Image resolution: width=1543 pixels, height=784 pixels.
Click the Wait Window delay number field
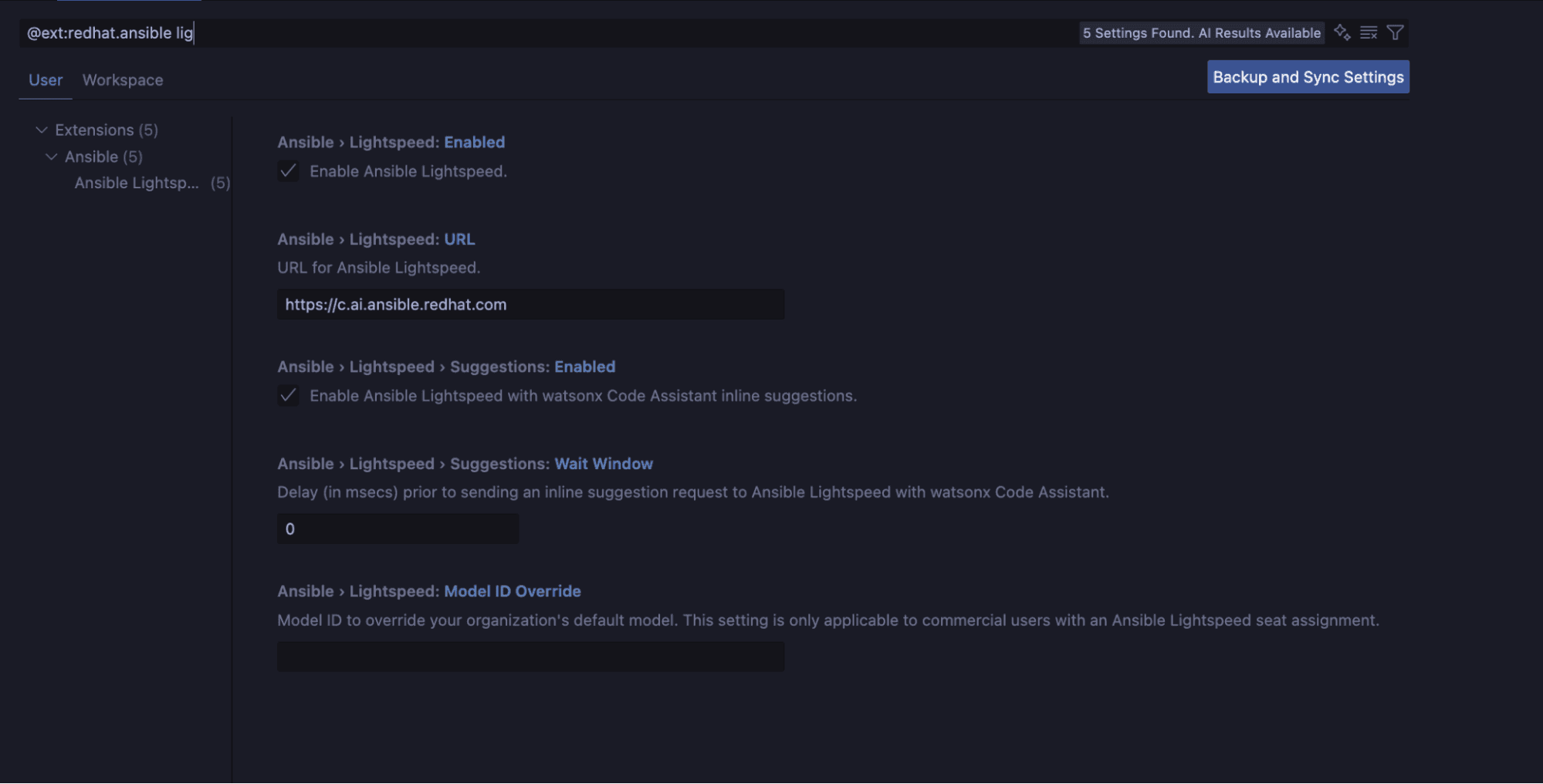[x=398, y=529]
